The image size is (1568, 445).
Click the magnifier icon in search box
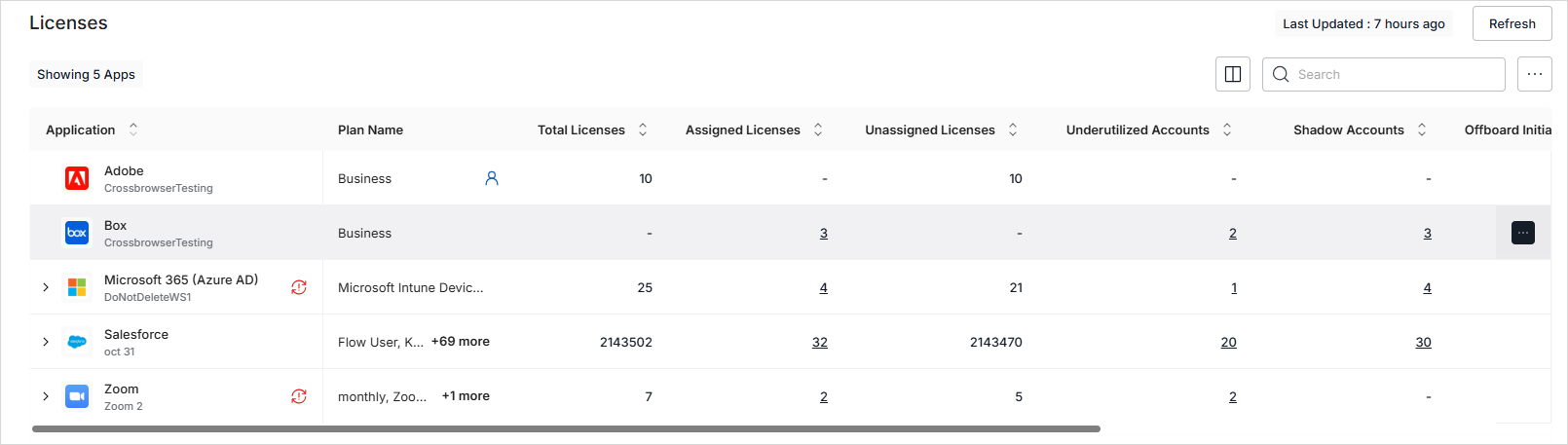[1281, 74]
